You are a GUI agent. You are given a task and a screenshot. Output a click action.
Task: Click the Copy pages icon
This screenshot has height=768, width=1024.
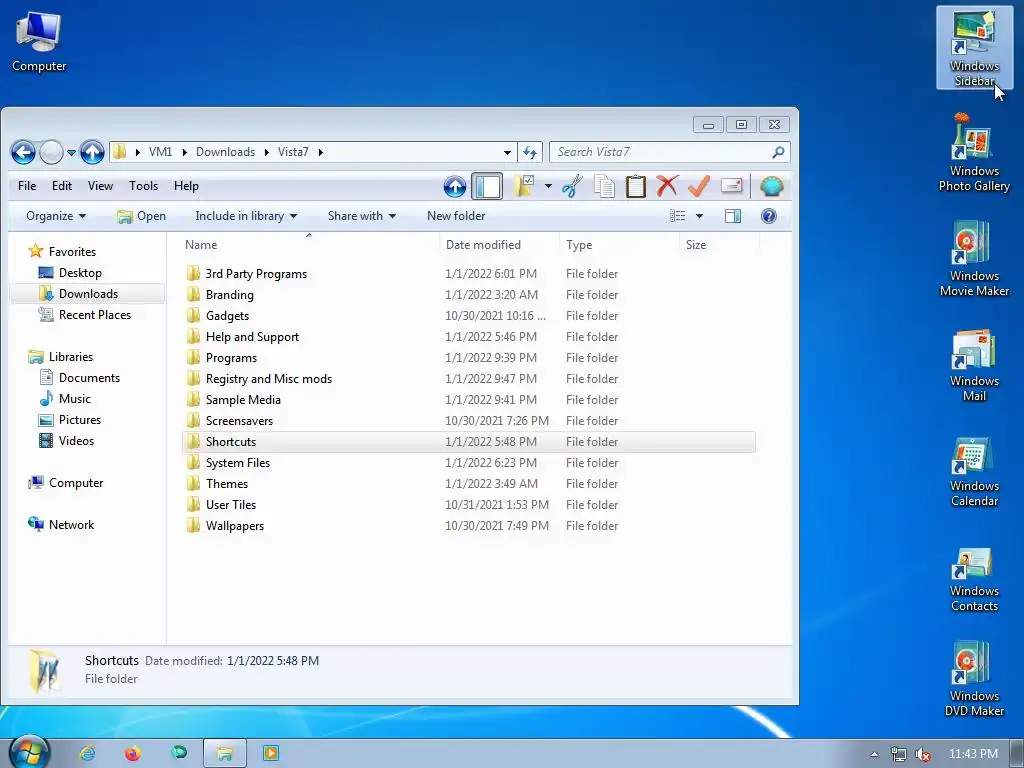(604, 186)
